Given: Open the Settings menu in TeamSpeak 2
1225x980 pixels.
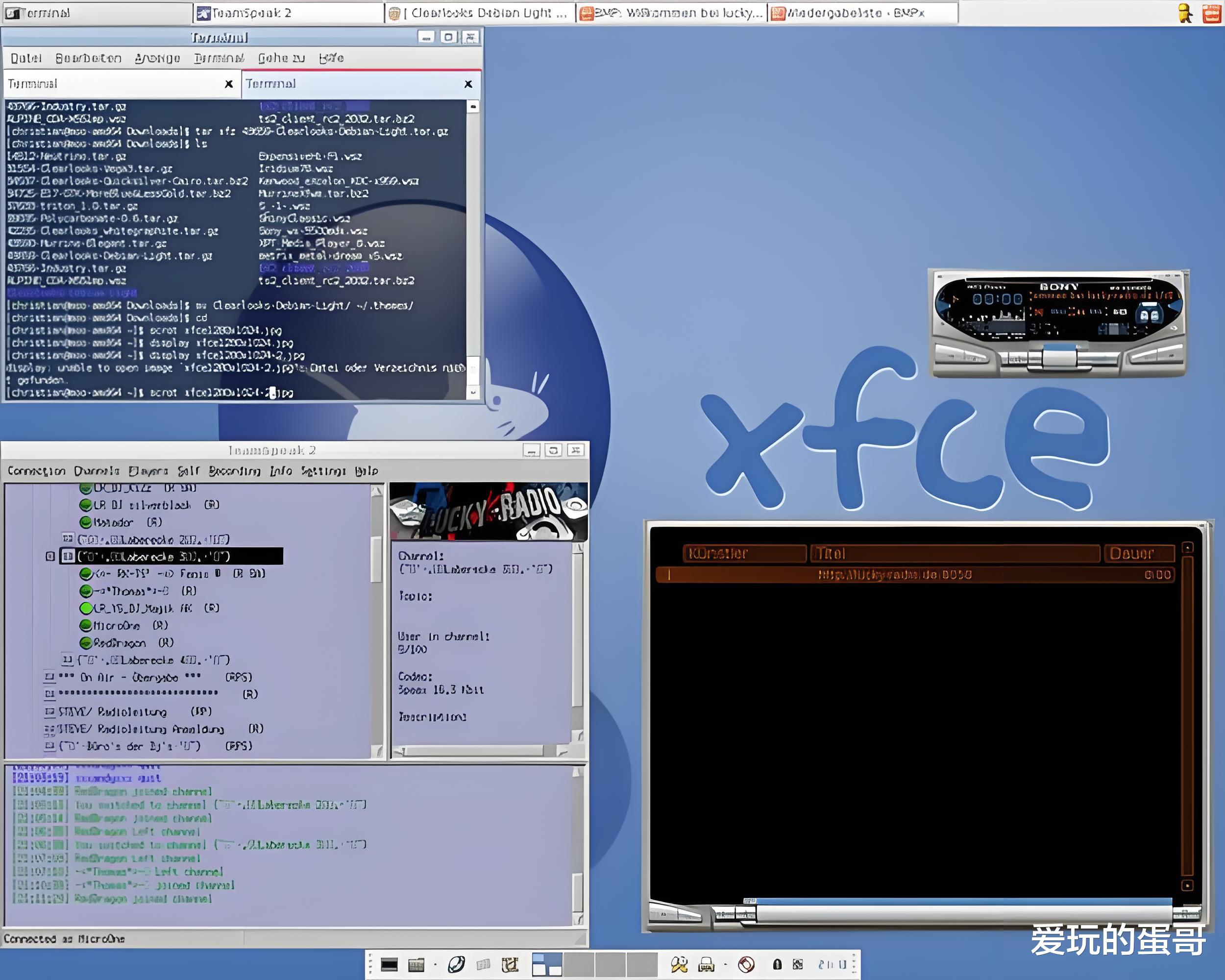Looking at the screenshot, I should pos(323,471).
